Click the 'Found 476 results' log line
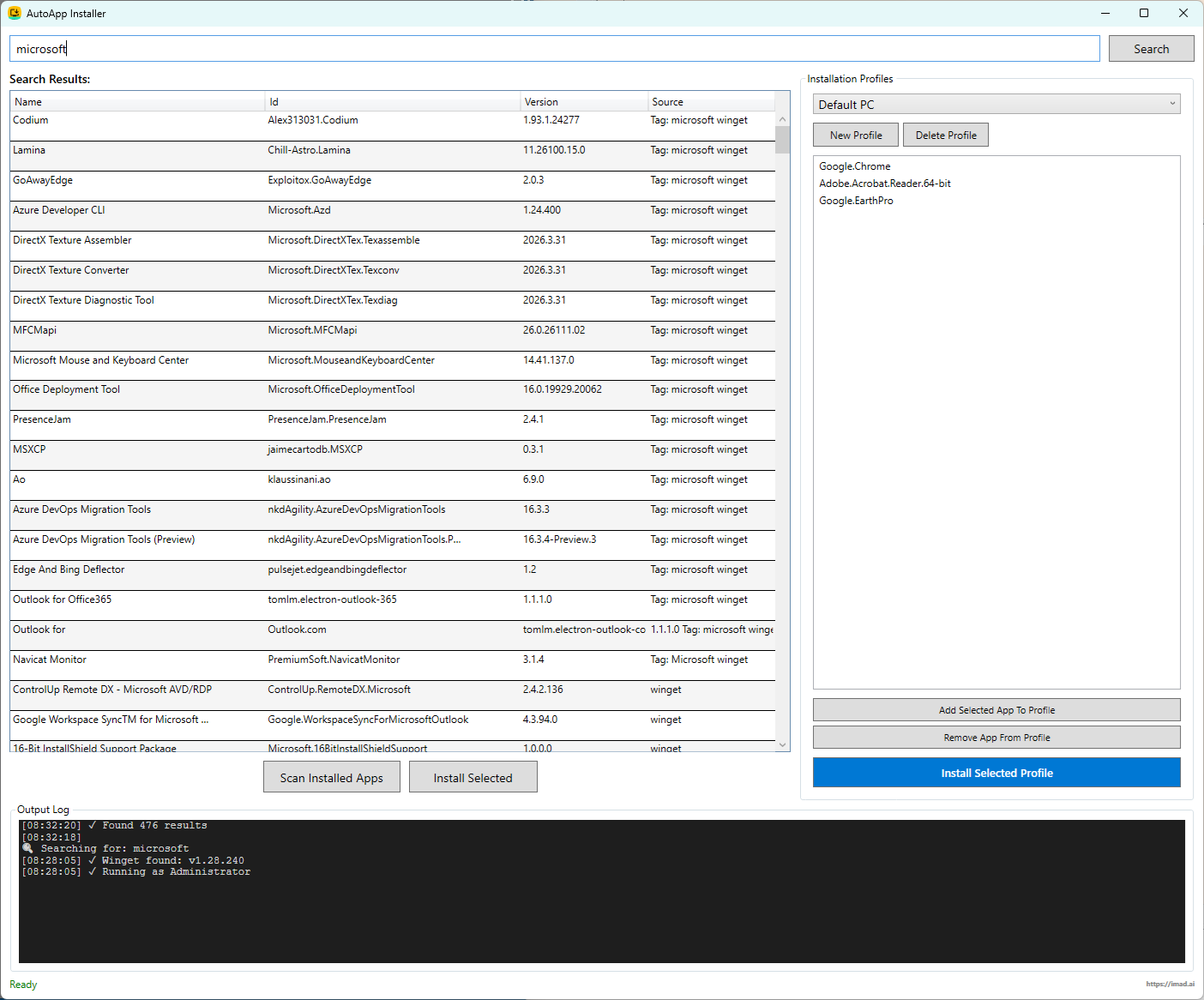 click(114, 826)
